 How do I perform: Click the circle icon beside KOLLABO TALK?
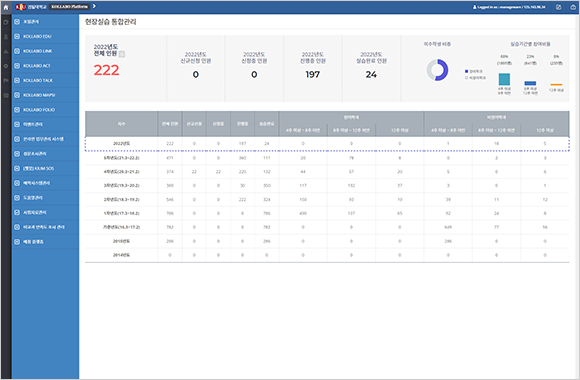(x=17, y=80)
